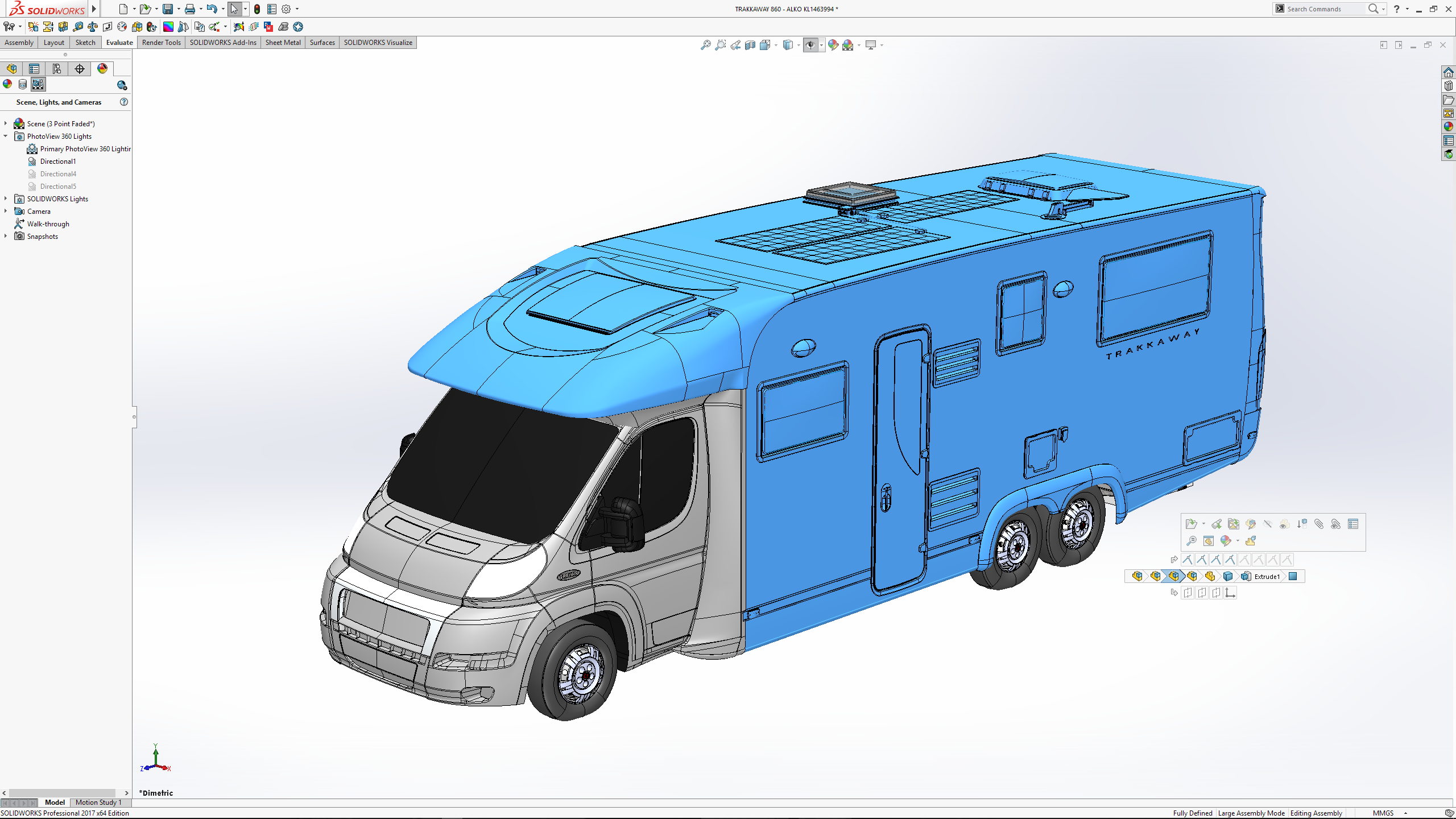Click the Rebuild traffic light icon

click(x=257, y=9)
